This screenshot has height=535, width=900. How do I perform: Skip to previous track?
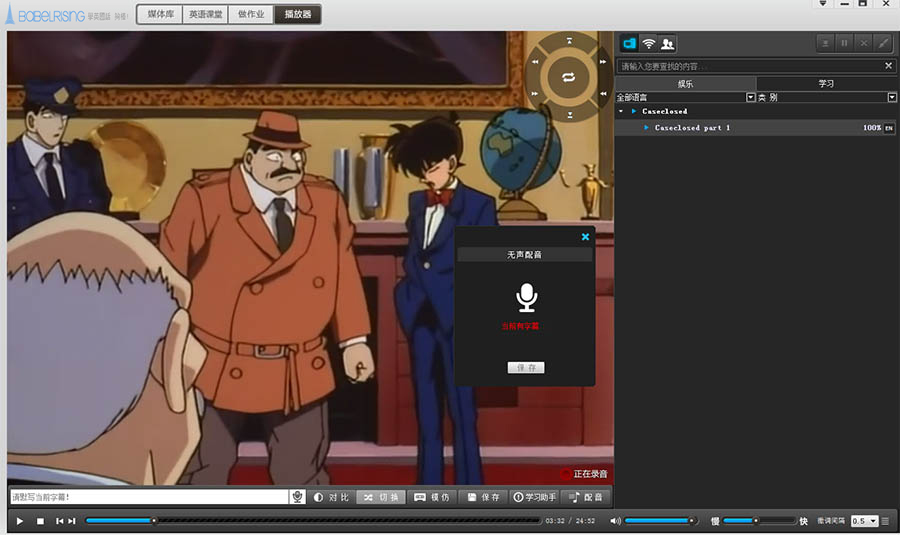click(59, 521)
